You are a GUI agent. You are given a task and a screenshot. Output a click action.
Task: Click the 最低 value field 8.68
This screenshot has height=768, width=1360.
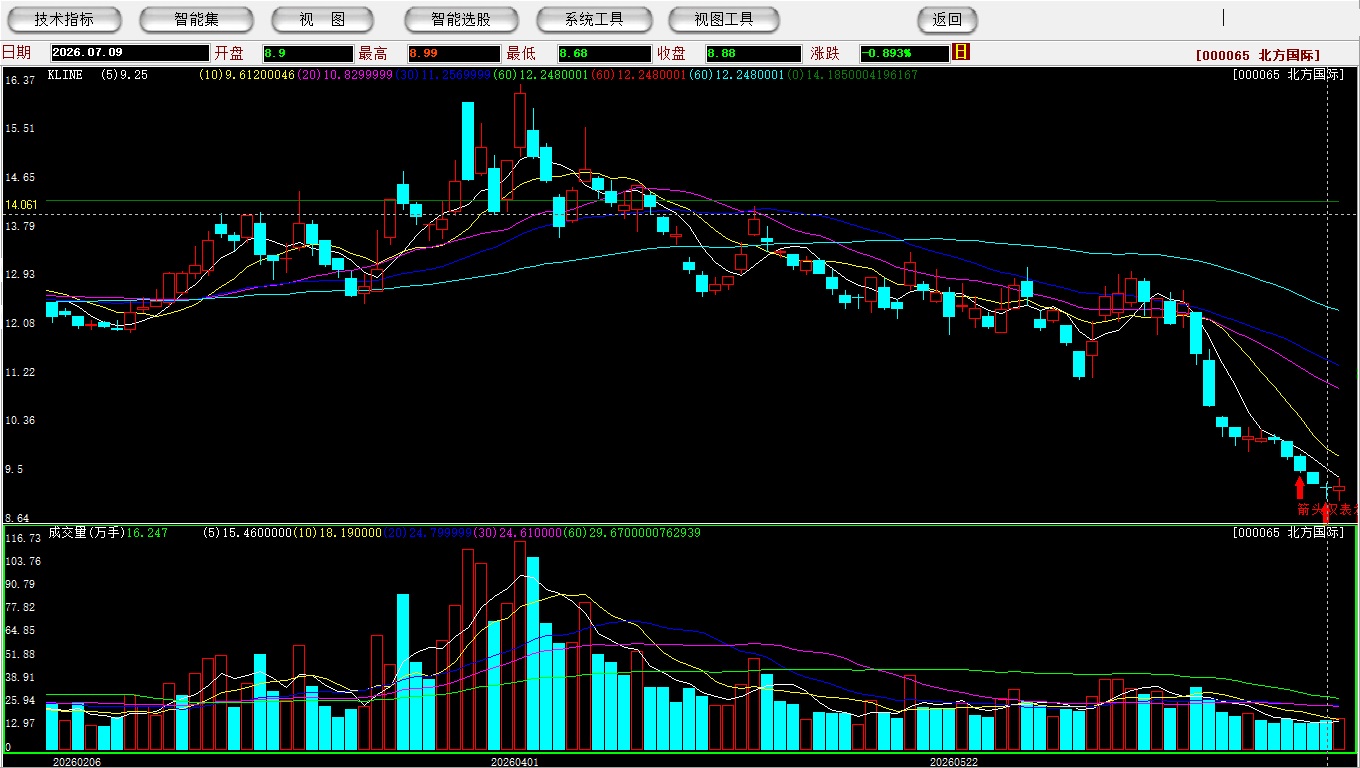click(605, 53)
